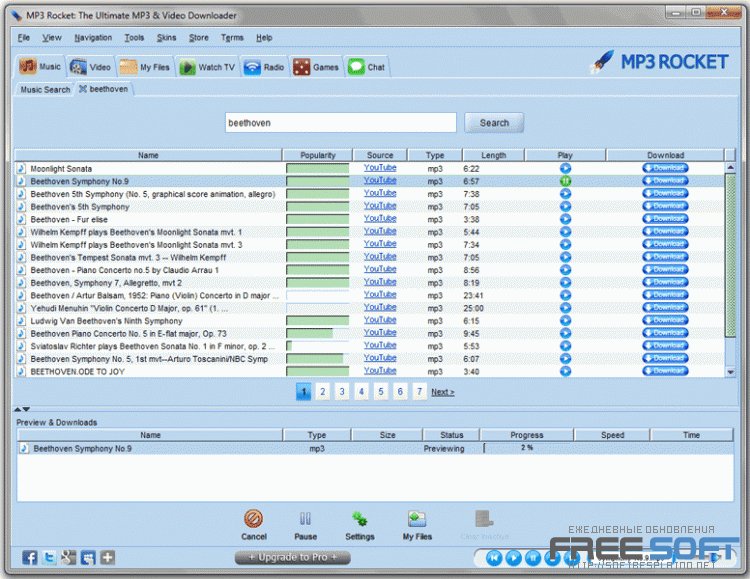Open YouTube source link for Moonlight Sonata
This screenshot has height=579, width=750.
coord(380,167)
